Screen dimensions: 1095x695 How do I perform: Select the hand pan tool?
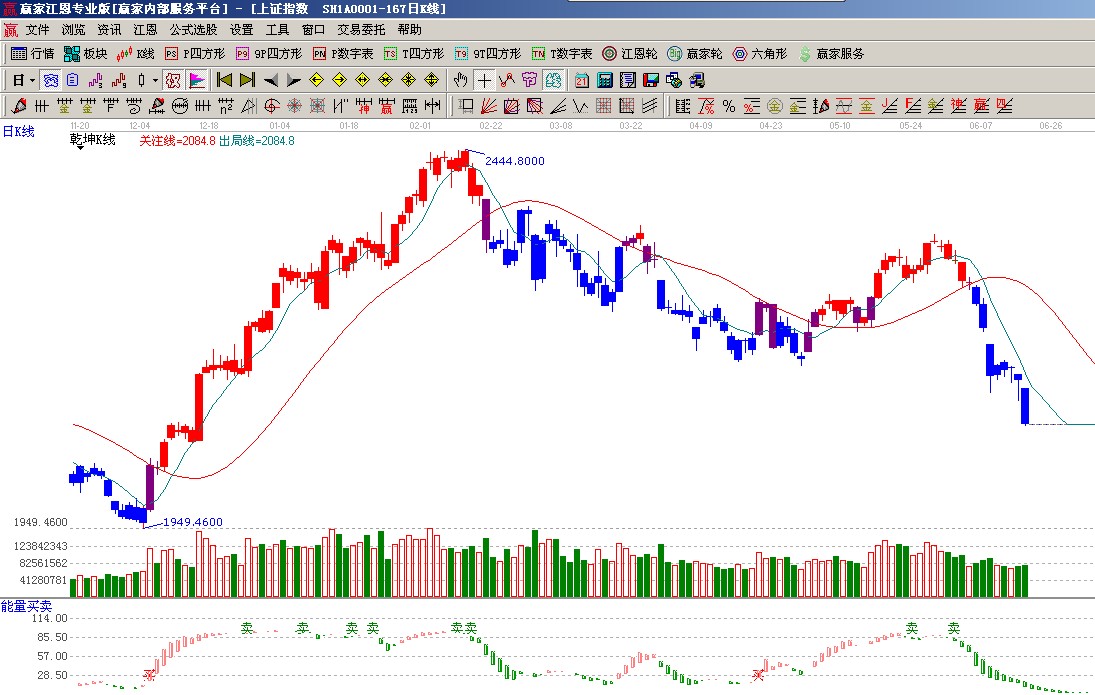pyautogui.click(x=460, y=80)
